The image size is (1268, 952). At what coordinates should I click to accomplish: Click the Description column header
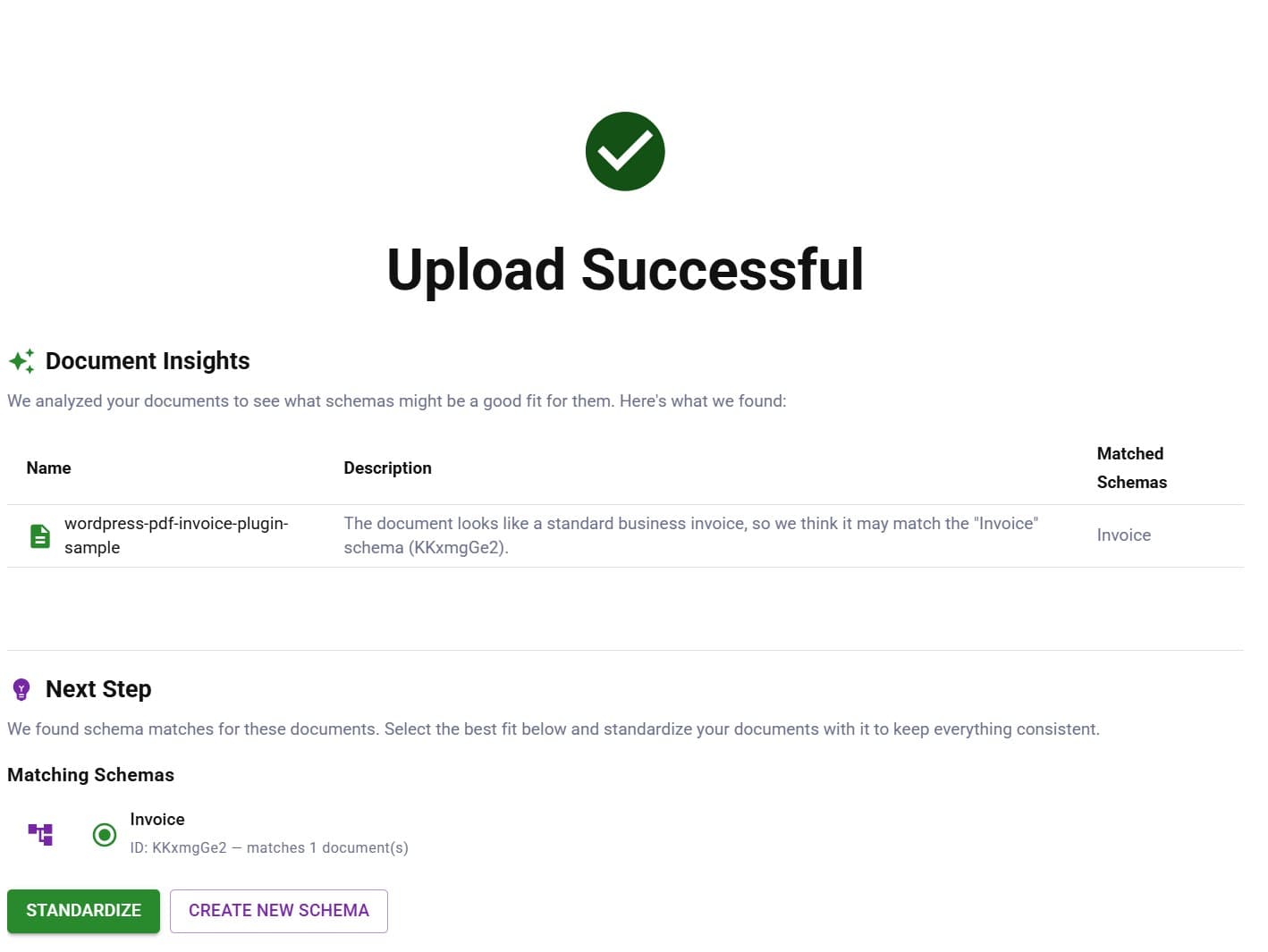(387, 468)
